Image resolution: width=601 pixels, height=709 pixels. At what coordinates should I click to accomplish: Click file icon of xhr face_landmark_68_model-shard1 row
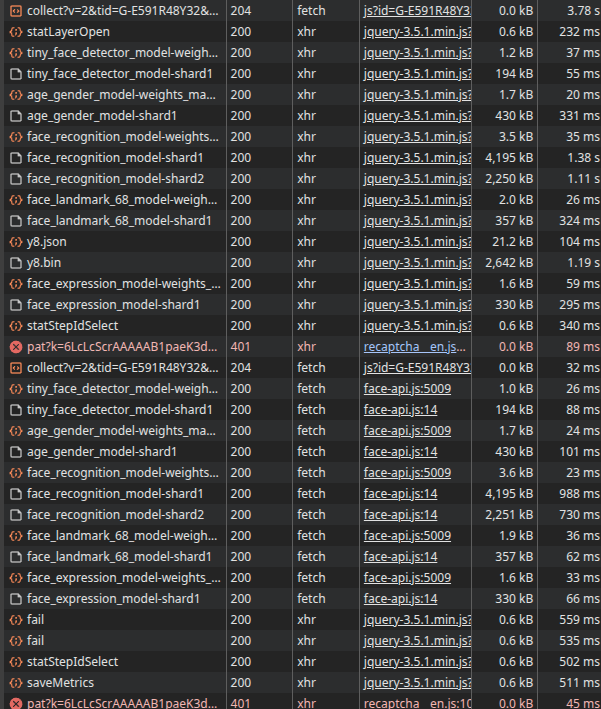(15, 221)
